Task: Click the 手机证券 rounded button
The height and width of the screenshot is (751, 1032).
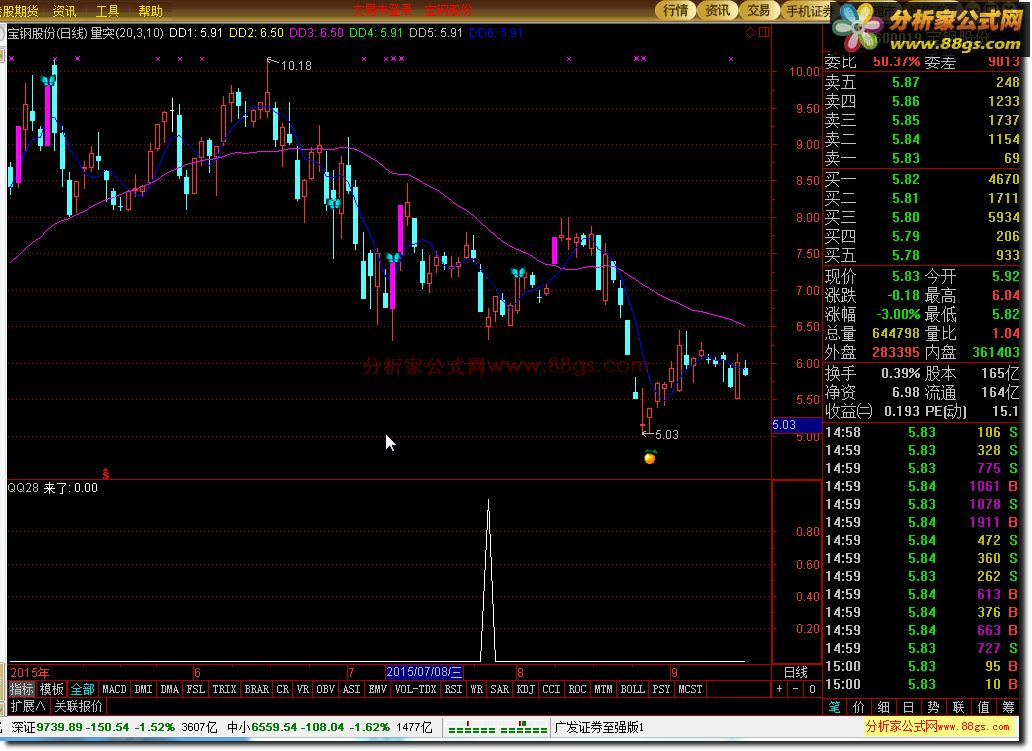Action: pos(808,10)
